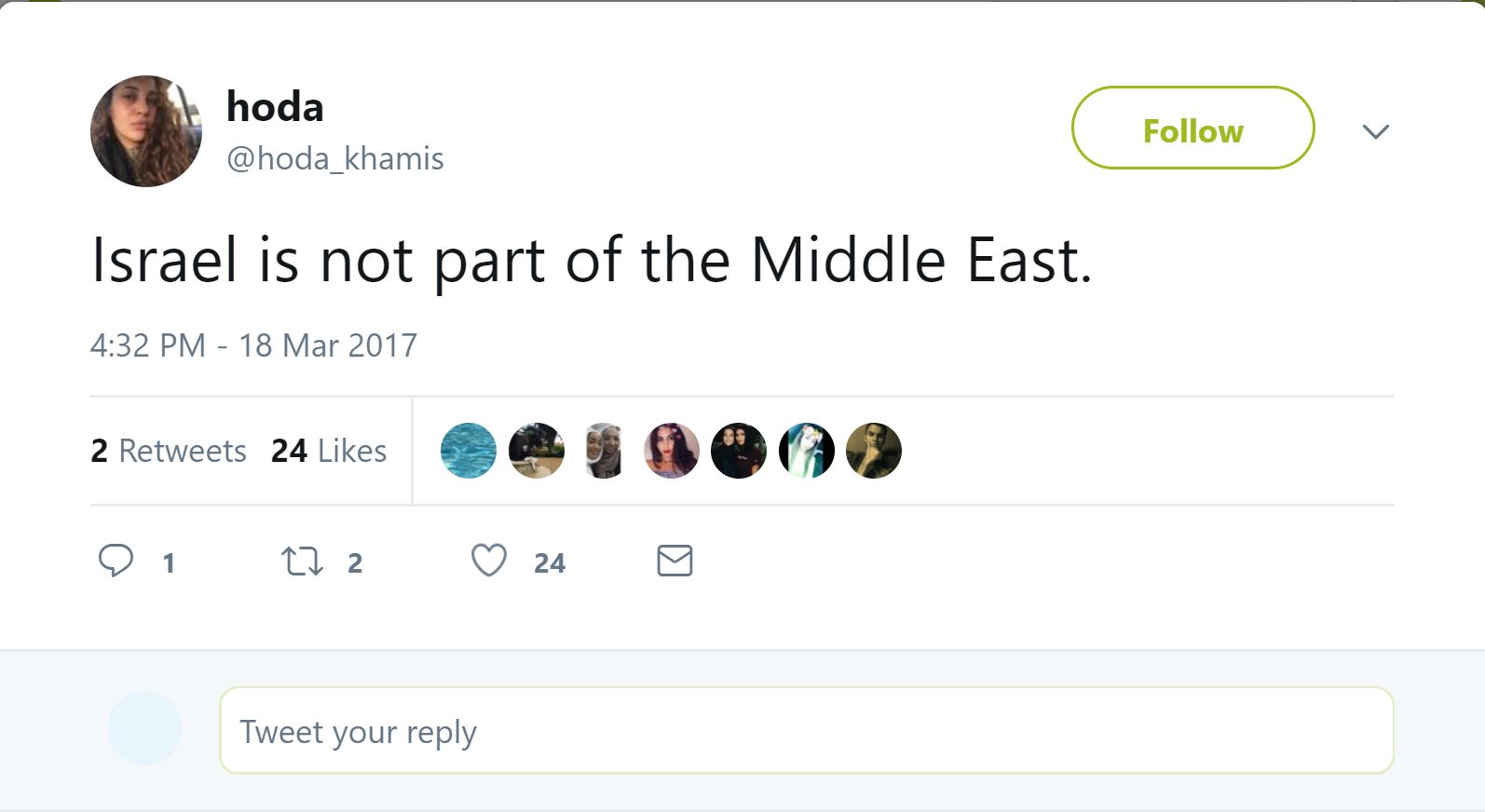Like the tweet with the heart icon
The image size is (1485, 812).
pyautogui.click(x=489, y=561)
